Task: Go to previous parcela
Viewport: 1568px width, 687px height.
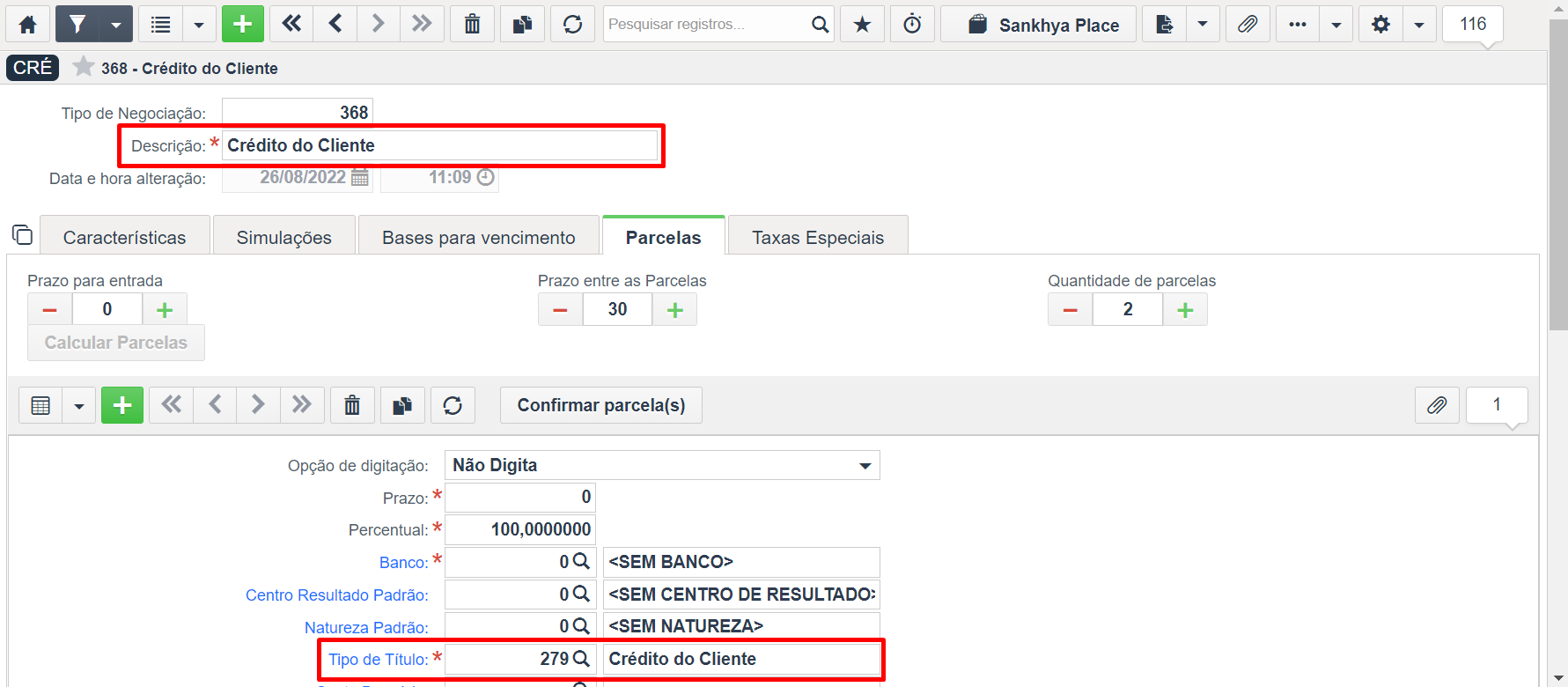Action: 215,405
